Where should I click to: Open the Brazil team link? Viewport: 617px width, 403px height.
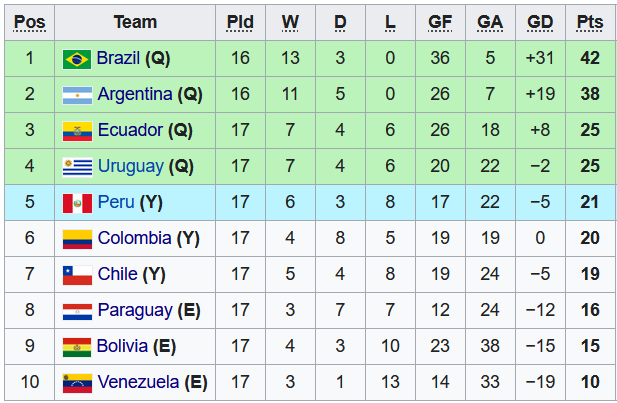(118, 59)
